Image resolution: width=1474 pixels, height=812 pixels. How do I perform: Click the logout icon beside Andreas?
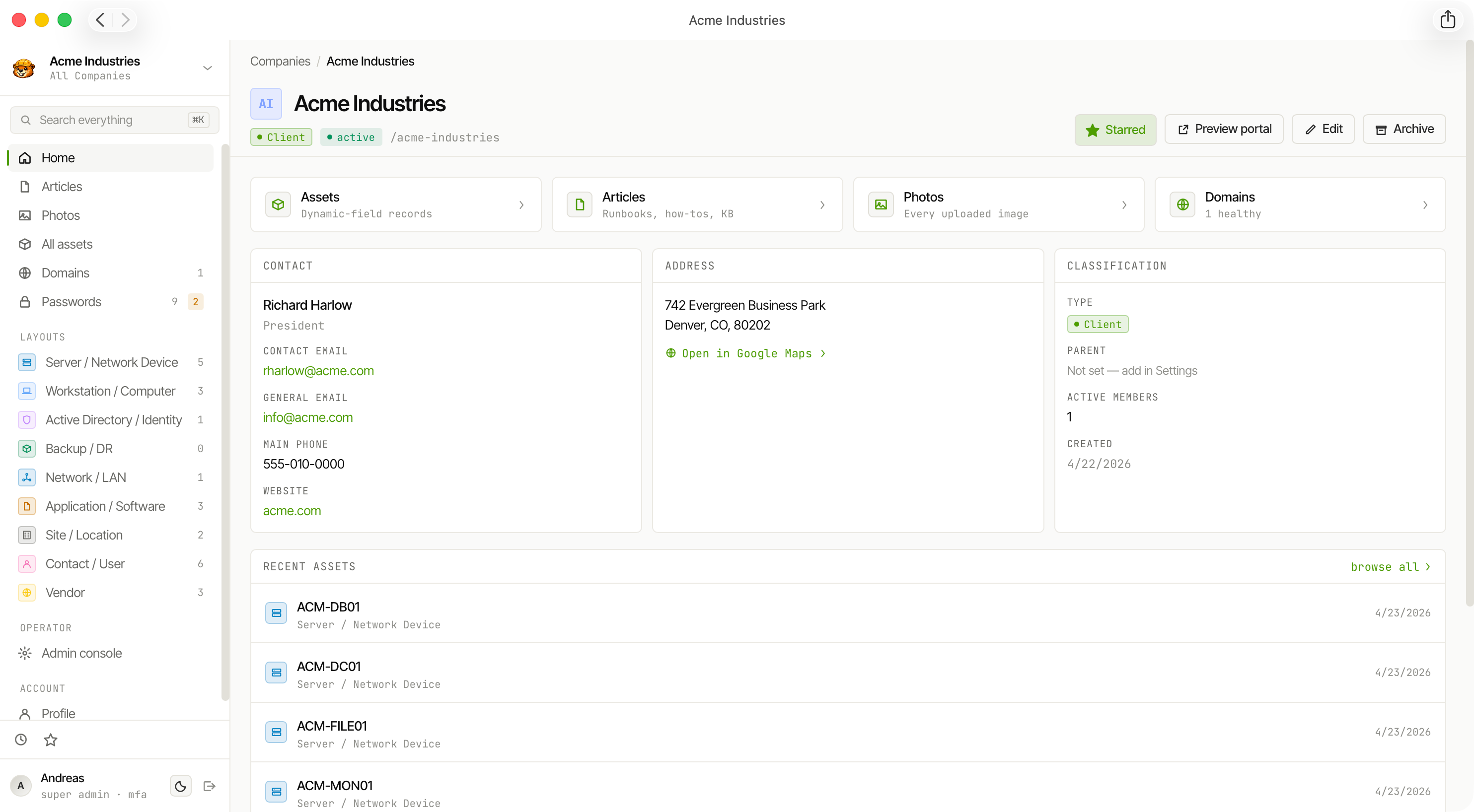click(x=210, y=786)
